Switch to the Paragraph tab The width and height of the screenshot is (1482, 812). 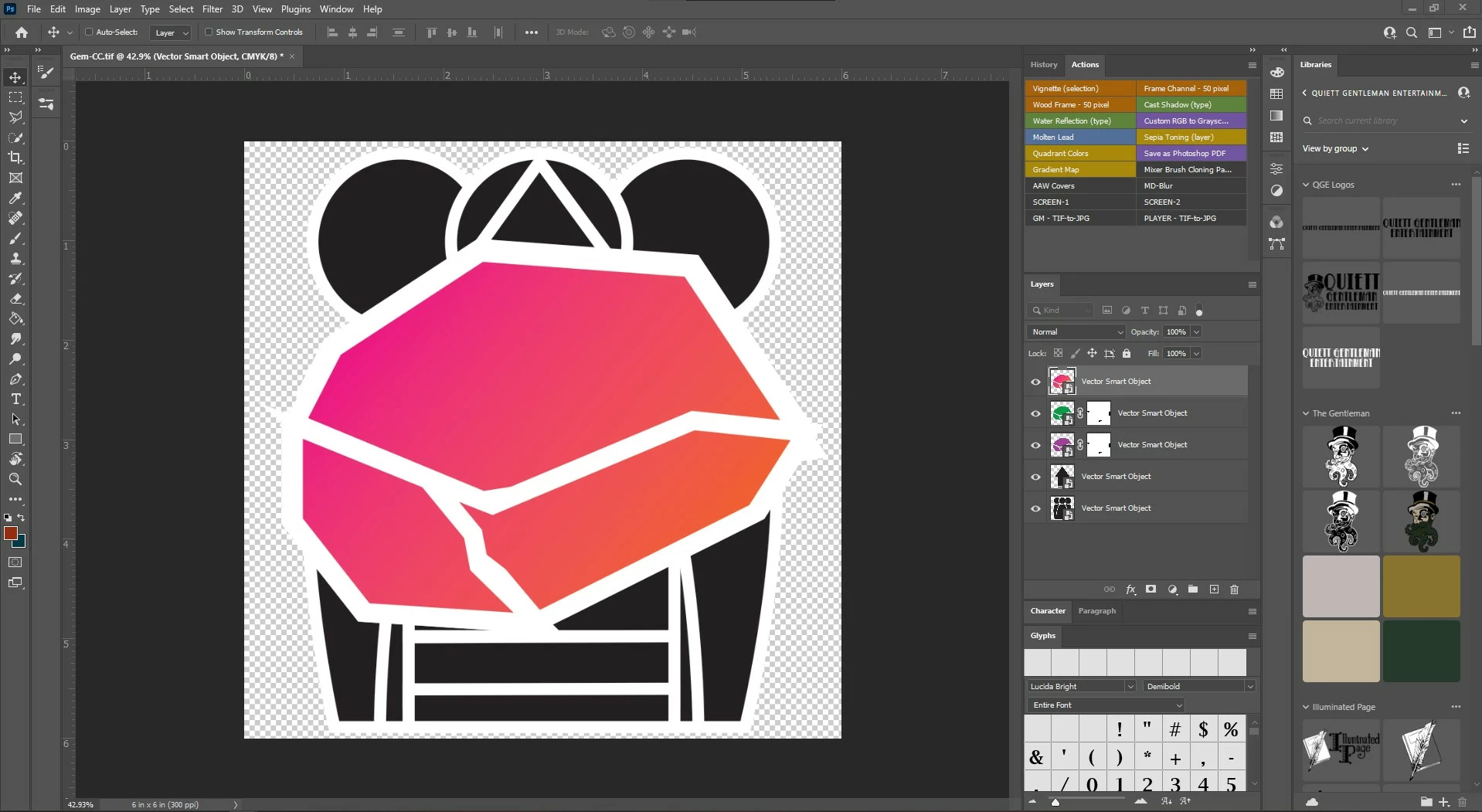[x=1096, y=611]
